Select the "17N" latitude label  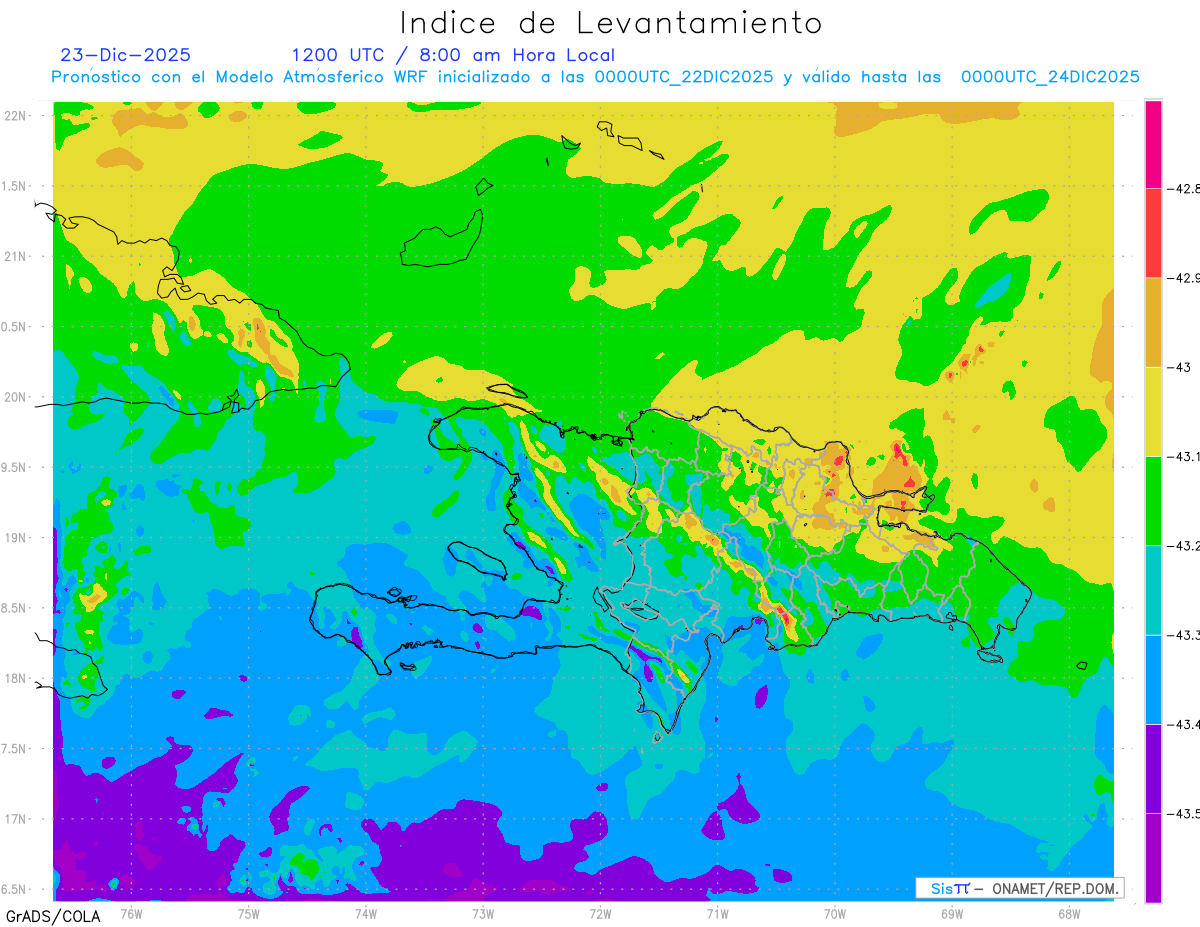click(17, 819)
